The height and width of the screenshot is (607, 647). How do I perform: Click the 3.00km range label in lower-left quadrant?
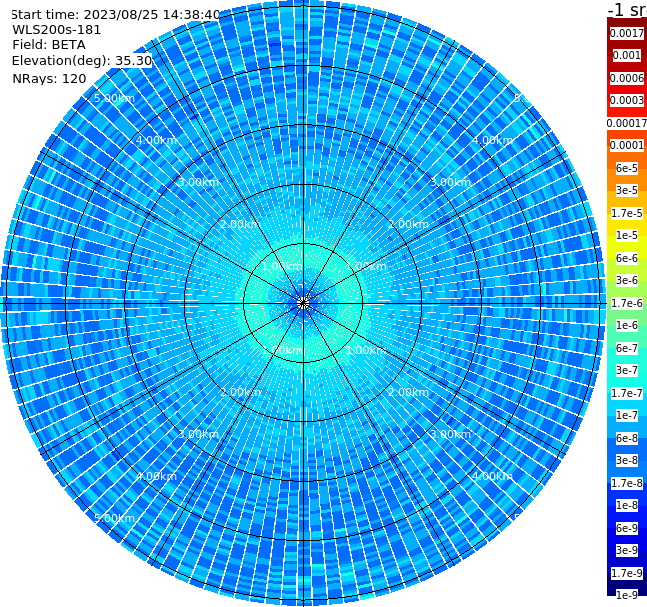click(198, 434)
